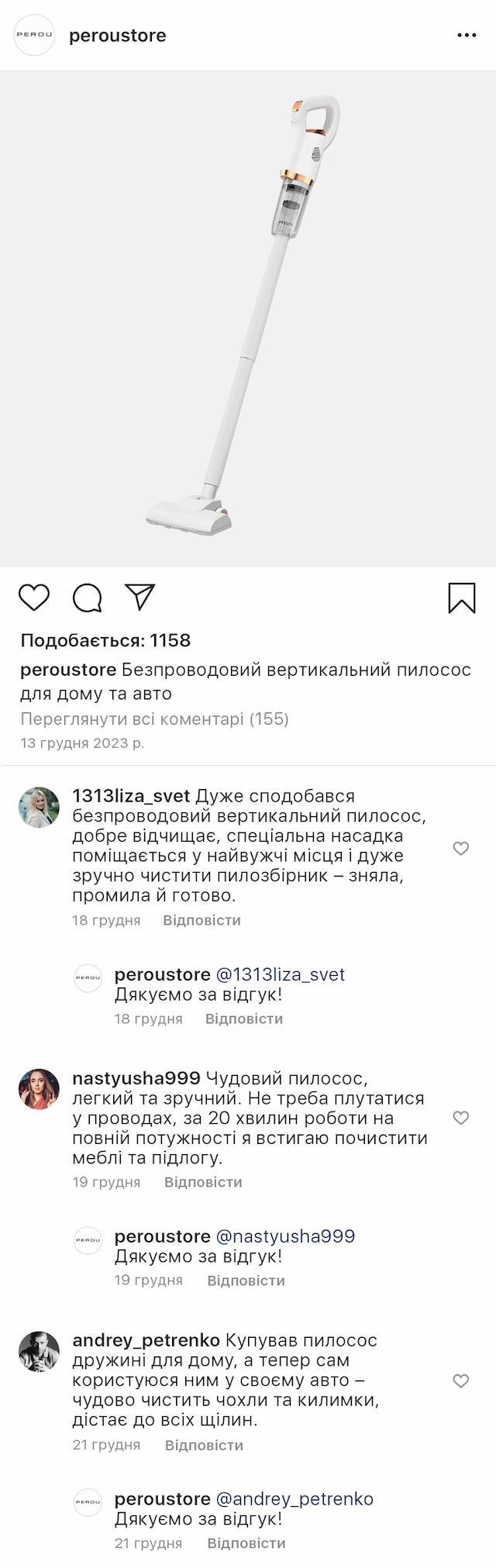Image resolution: width=496 pixels, height=1568 pixels.
Task: Open peroustore username in post header
Action: (x=118, y=36)
